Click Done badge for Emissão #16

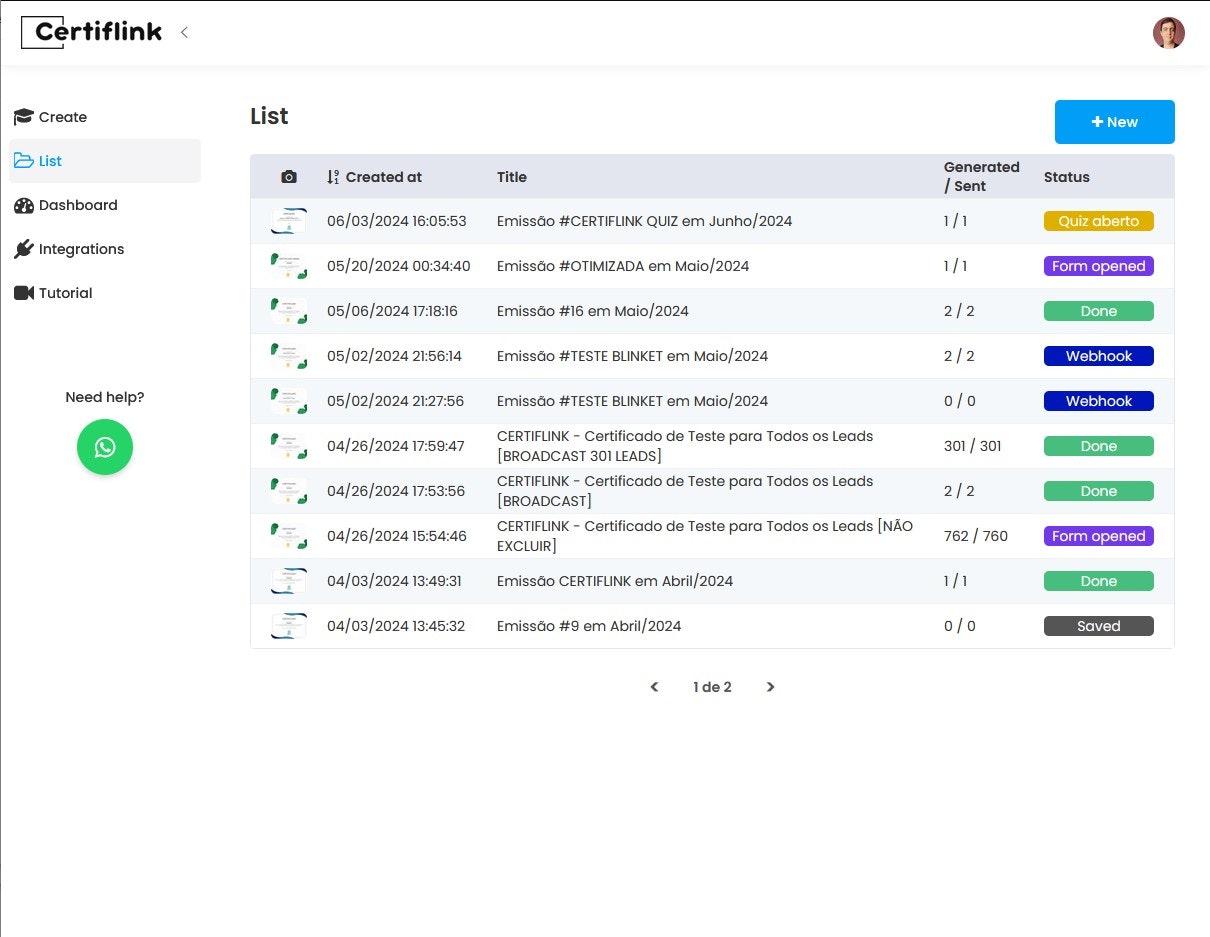(x=1099, y=311)
